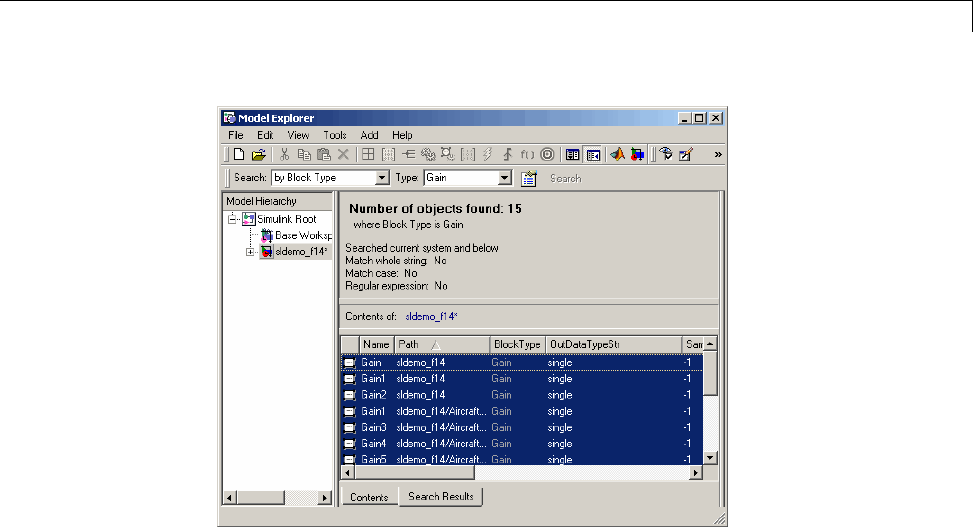Click the f() function icon

coord(527,155)
